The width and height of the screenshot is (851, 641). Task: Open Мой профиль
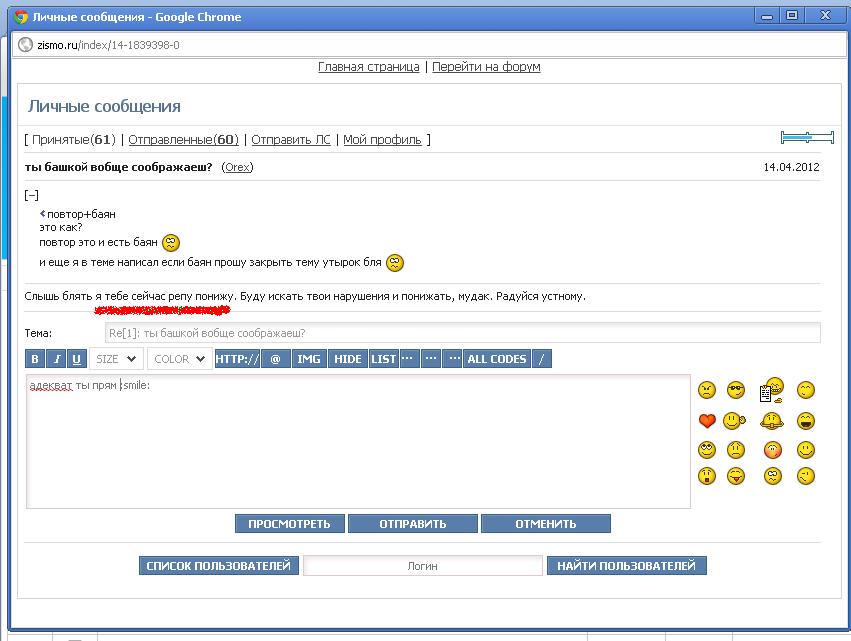382,139
